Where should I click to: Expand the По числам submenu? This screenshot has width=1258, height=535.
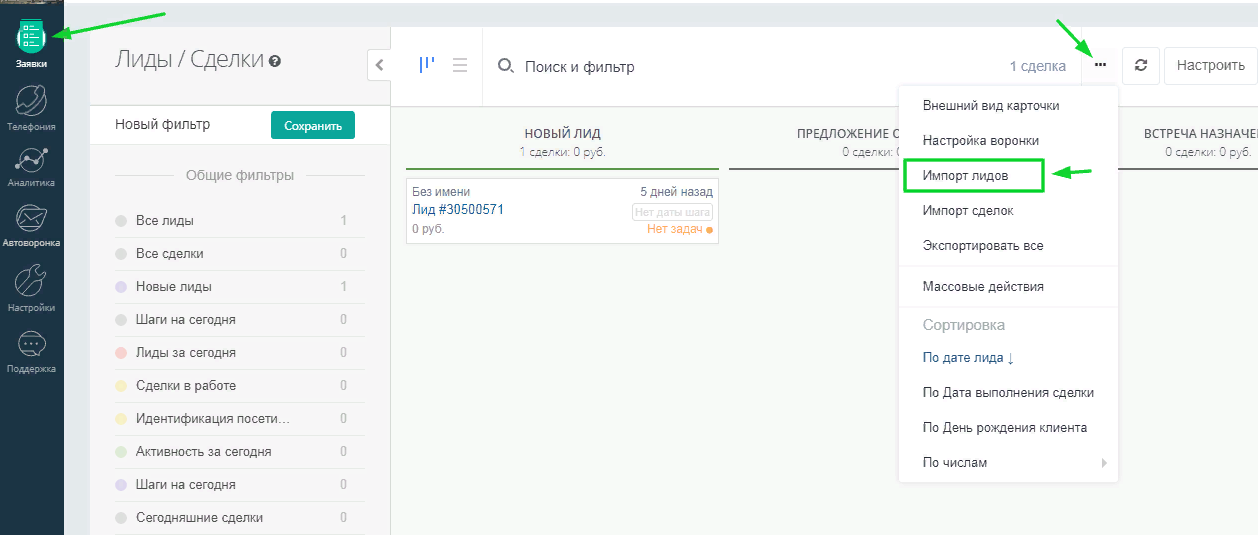tap(1008, 463)
